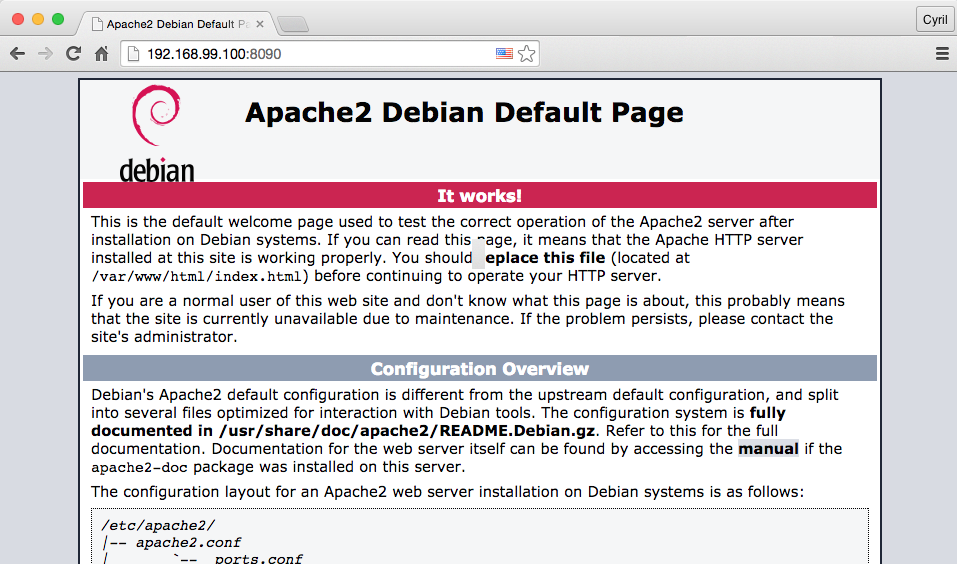Screen dimensions: 957x564
Task: Go back to the previous page
Action: pyautogui.click(x=18, y=54)
